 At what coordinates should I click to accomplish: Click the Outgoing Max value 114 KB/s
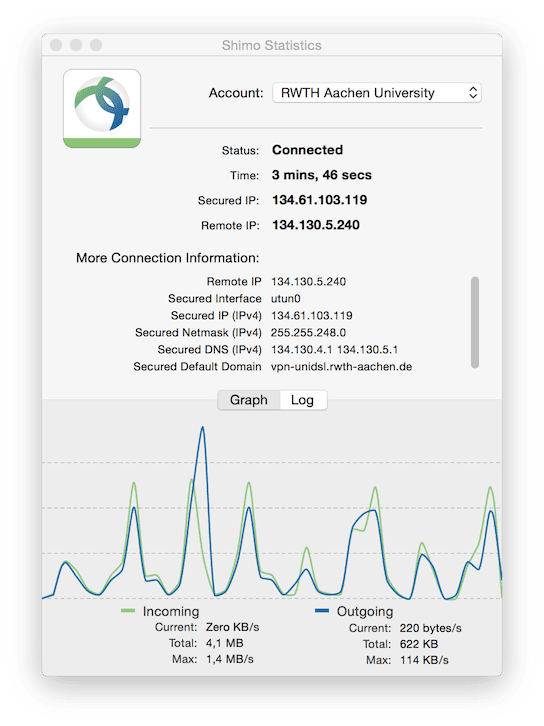pos(424,660)
